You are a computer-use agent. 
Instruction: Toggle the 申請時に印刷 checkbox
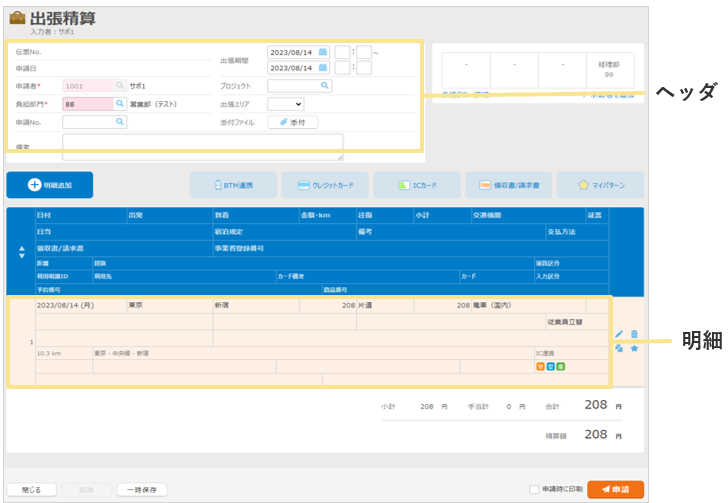pyautogui.click(x=534, y=489)
